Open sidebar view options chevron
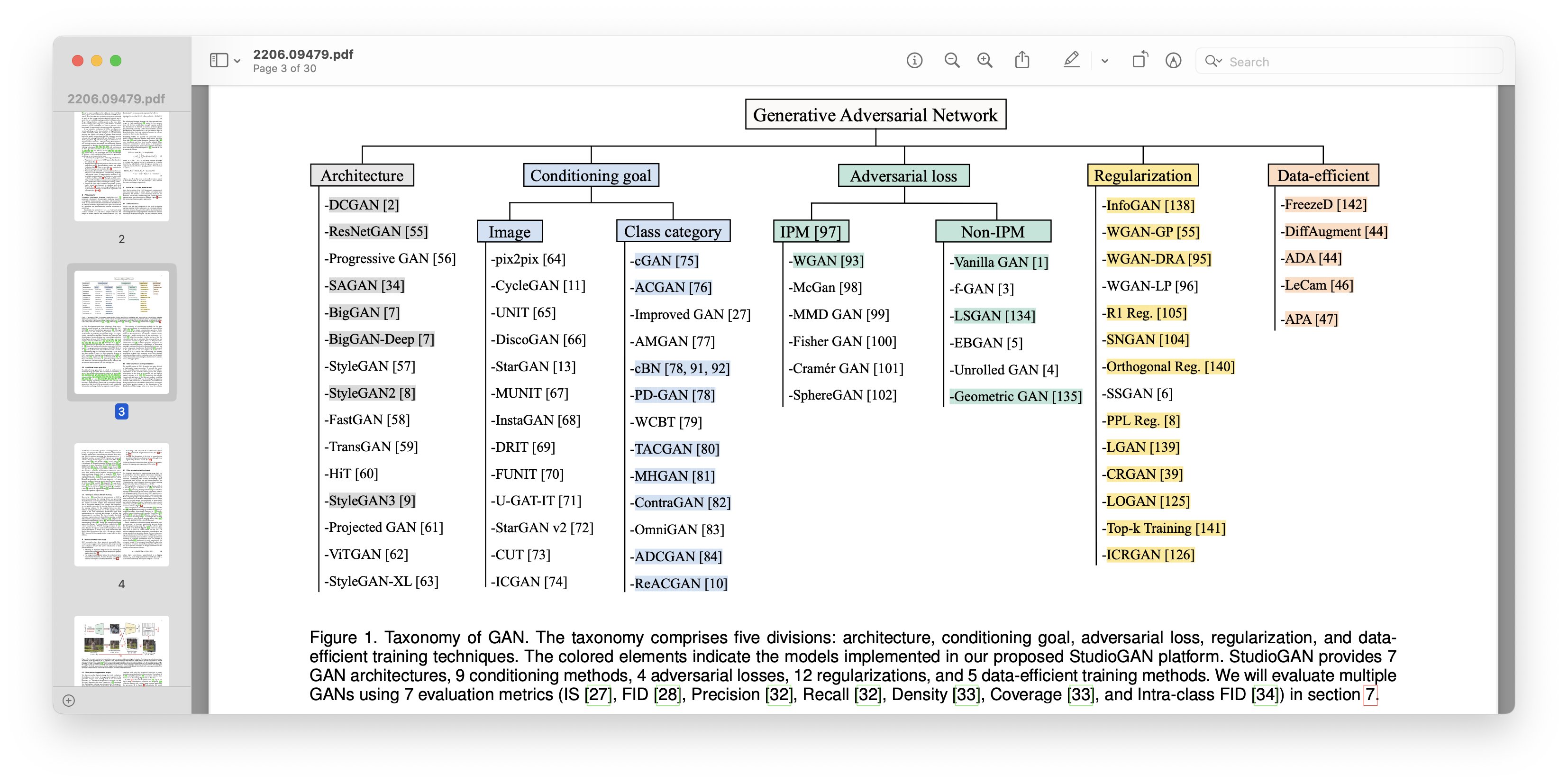Viewport: 1568px width, 784px height. click(x=237, y=62)
